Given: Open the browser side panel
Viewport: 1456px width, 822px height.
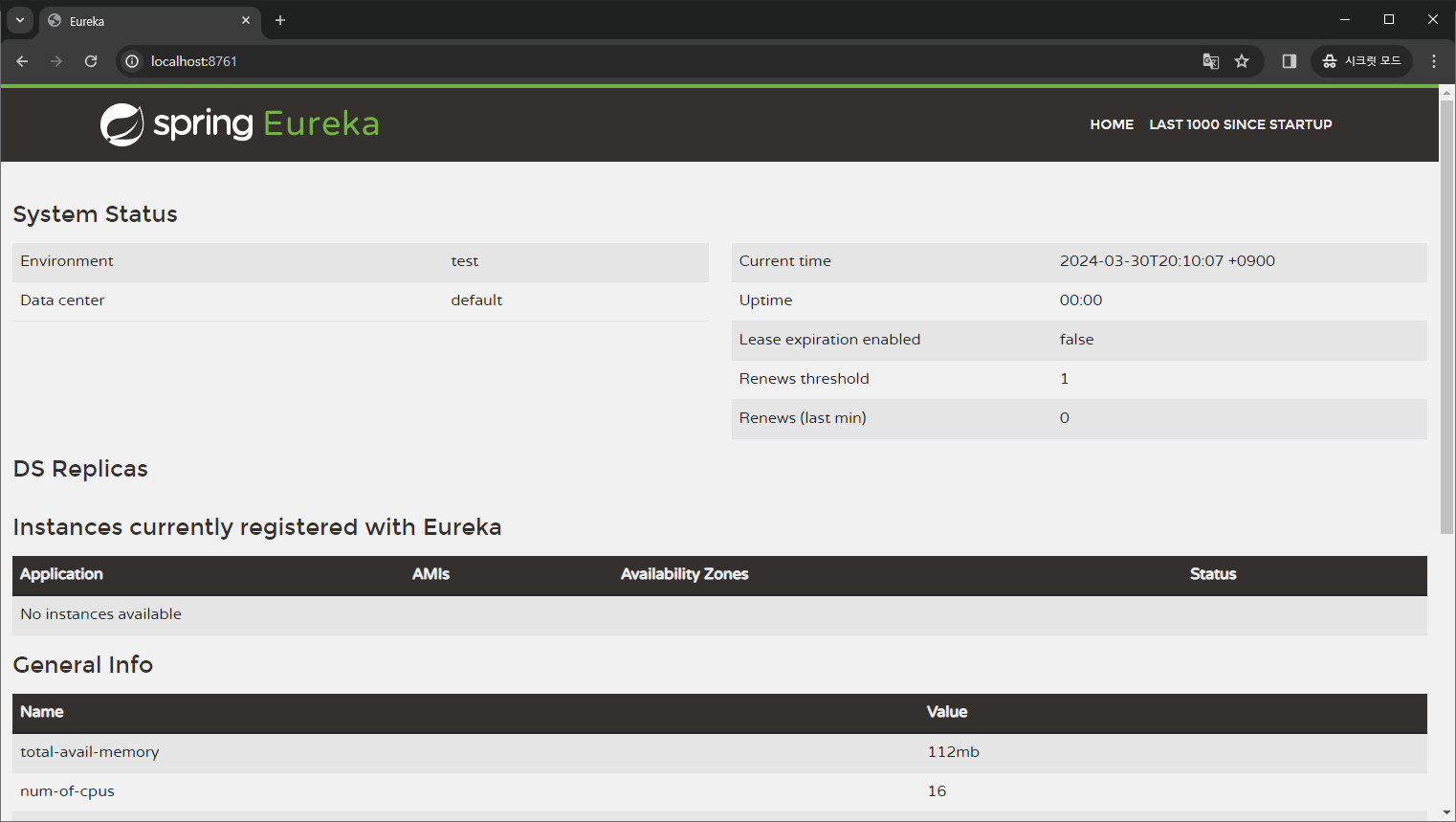Looking at the screenshot, I should coord(1290,61).
